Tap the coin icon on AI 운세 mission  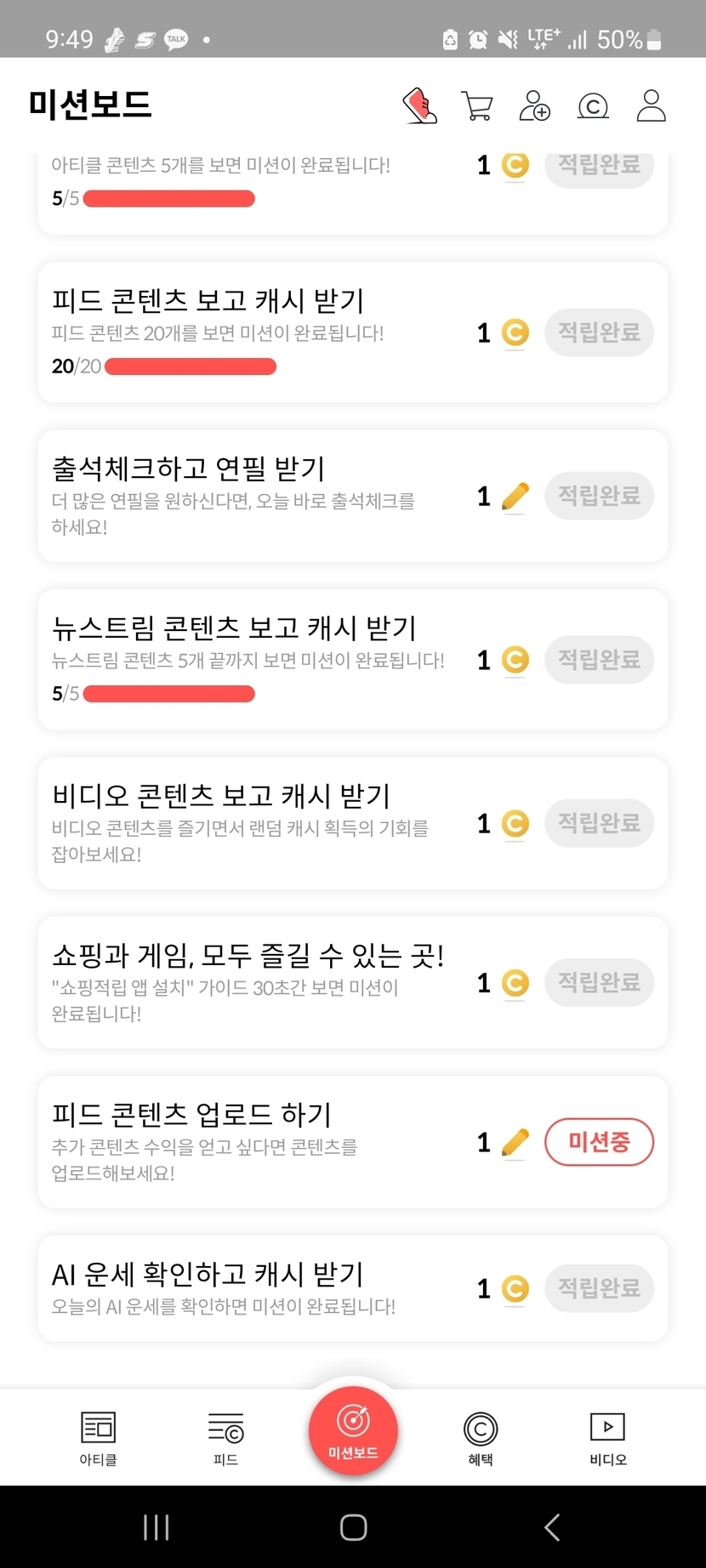coord(515,1289)
